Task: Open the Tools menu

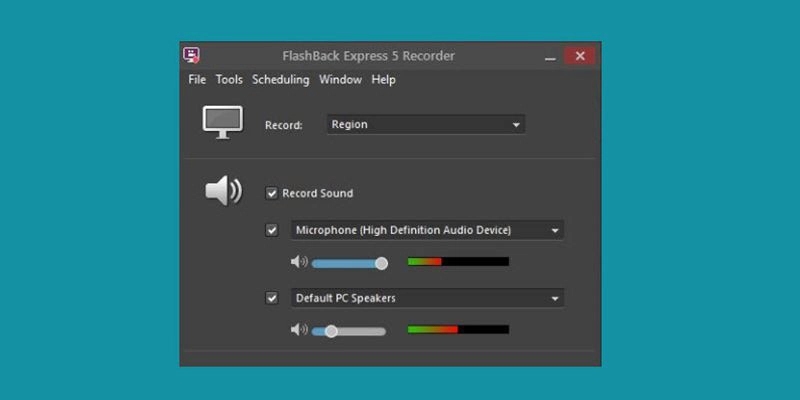Action: (229, 80)
